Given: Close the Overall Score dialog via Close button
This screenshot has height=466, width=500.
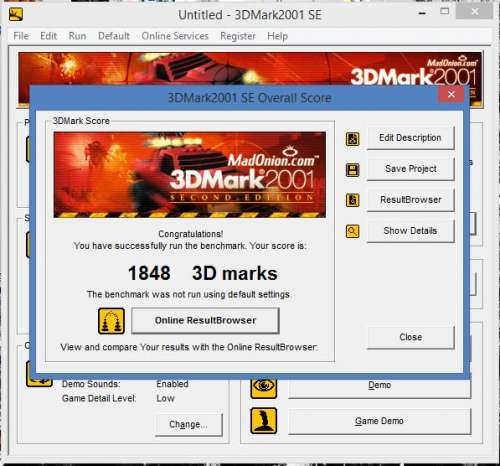Looking at the screenshot, I should pos(410,337).
